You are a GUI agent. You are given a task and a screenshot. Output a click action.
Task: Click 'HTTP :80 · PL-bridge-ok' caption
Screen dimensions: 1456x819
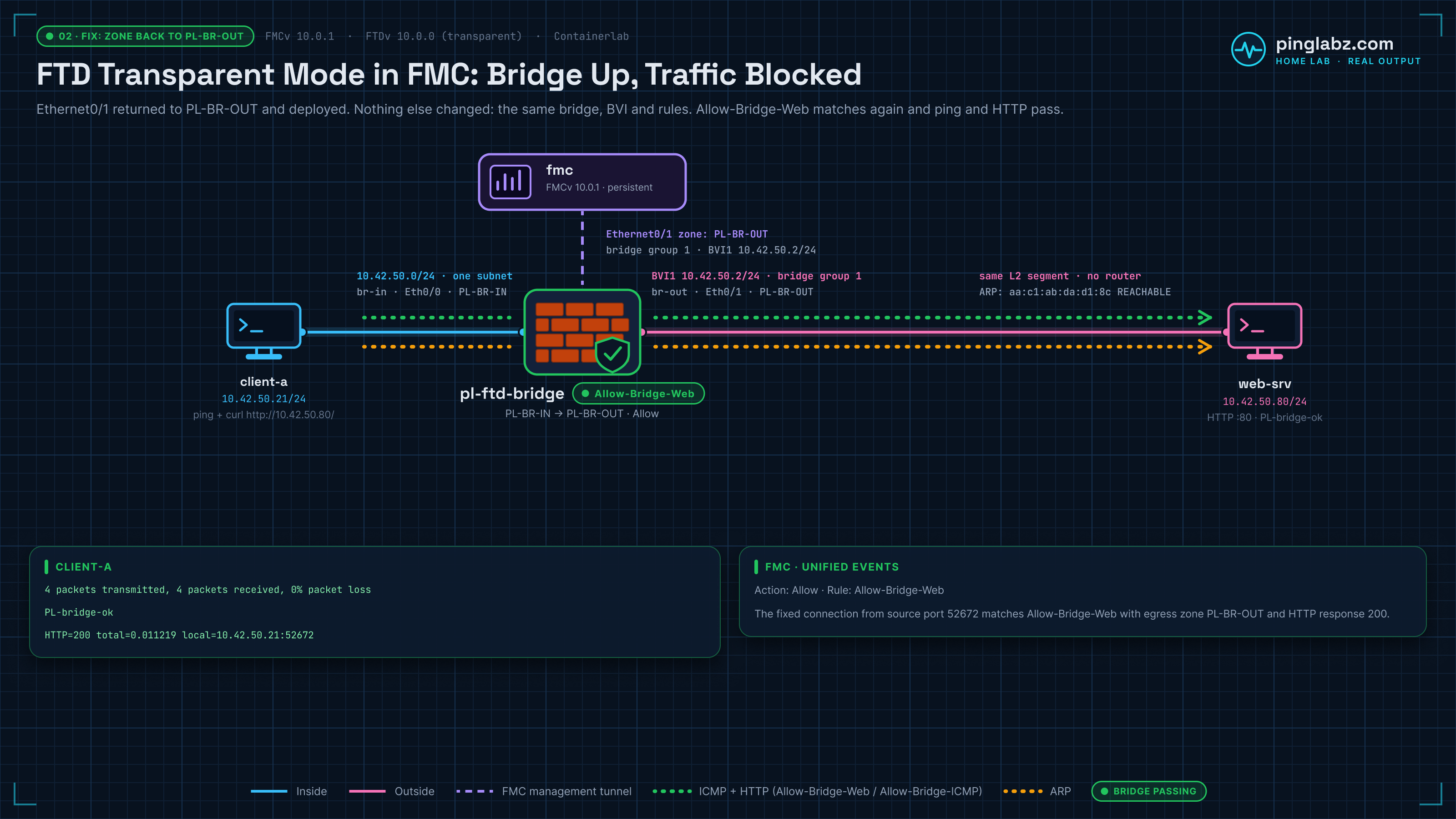[1264, 418]
